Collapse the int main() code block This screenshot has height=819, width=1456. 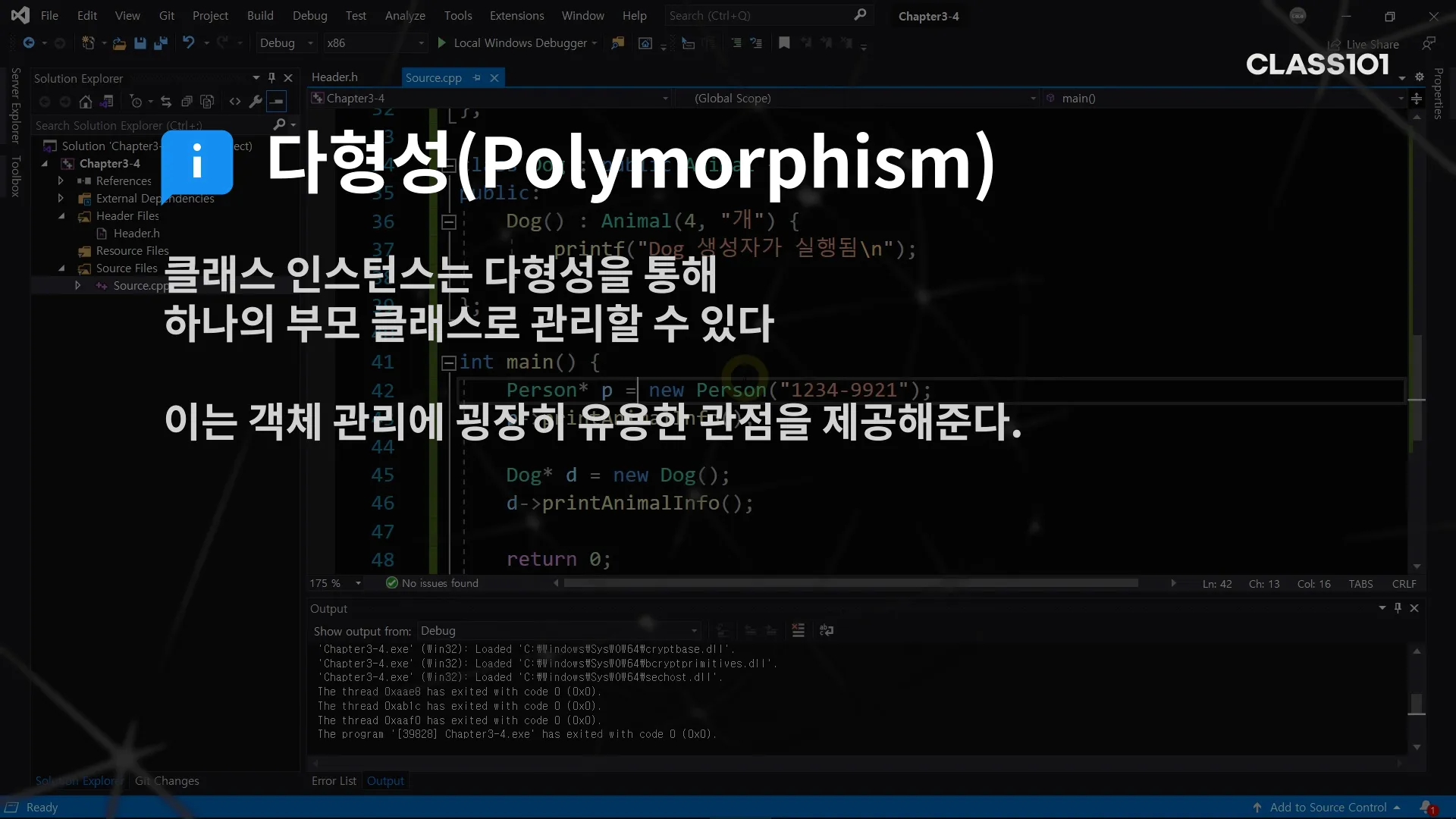[448, 362]
